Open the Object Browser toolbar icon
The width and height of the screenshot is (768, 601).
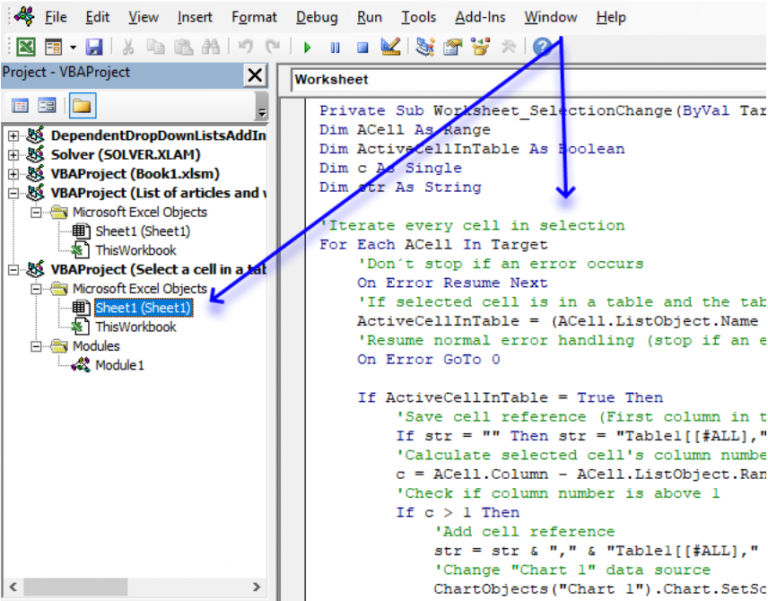pyautogui.click(x=481, y=47)
